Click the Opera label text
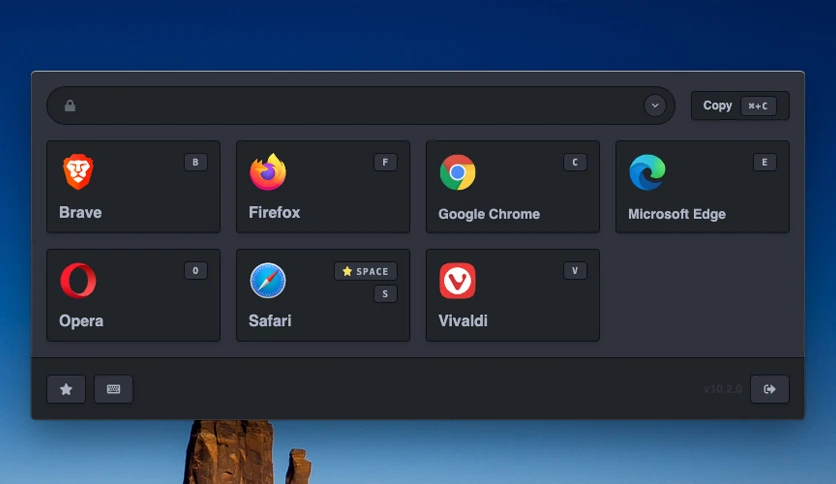This screenshot has width=836, height=484. tap(81, 321)
